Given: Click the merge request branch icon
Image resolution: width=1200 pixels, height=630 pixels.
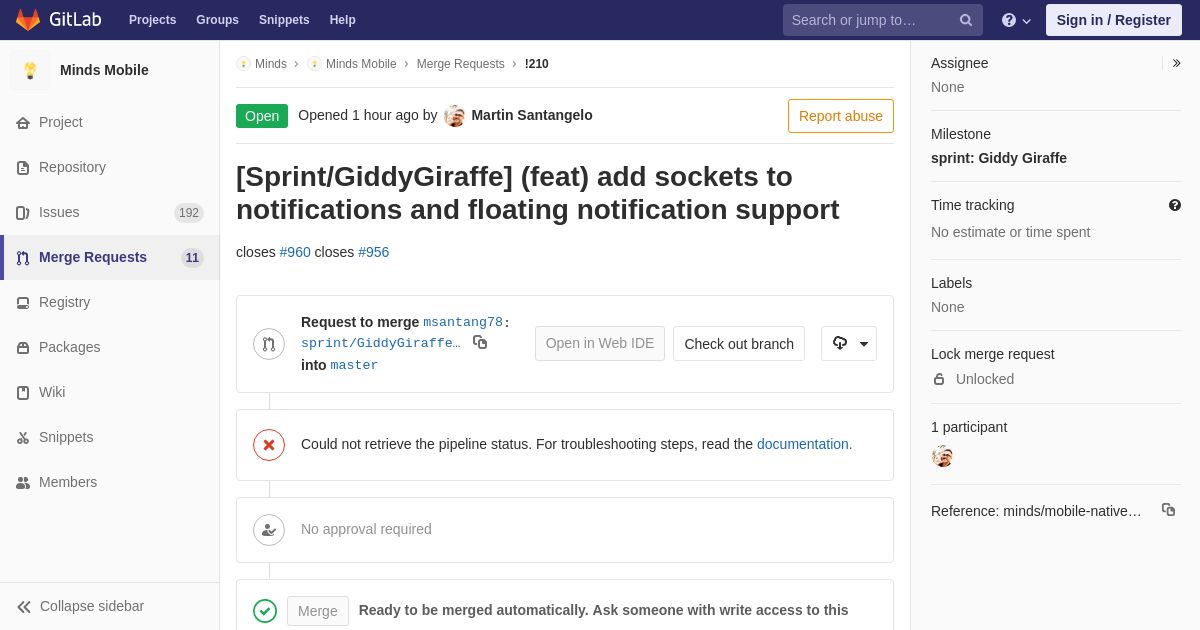Looking at the screenshot, I should 269,344.
